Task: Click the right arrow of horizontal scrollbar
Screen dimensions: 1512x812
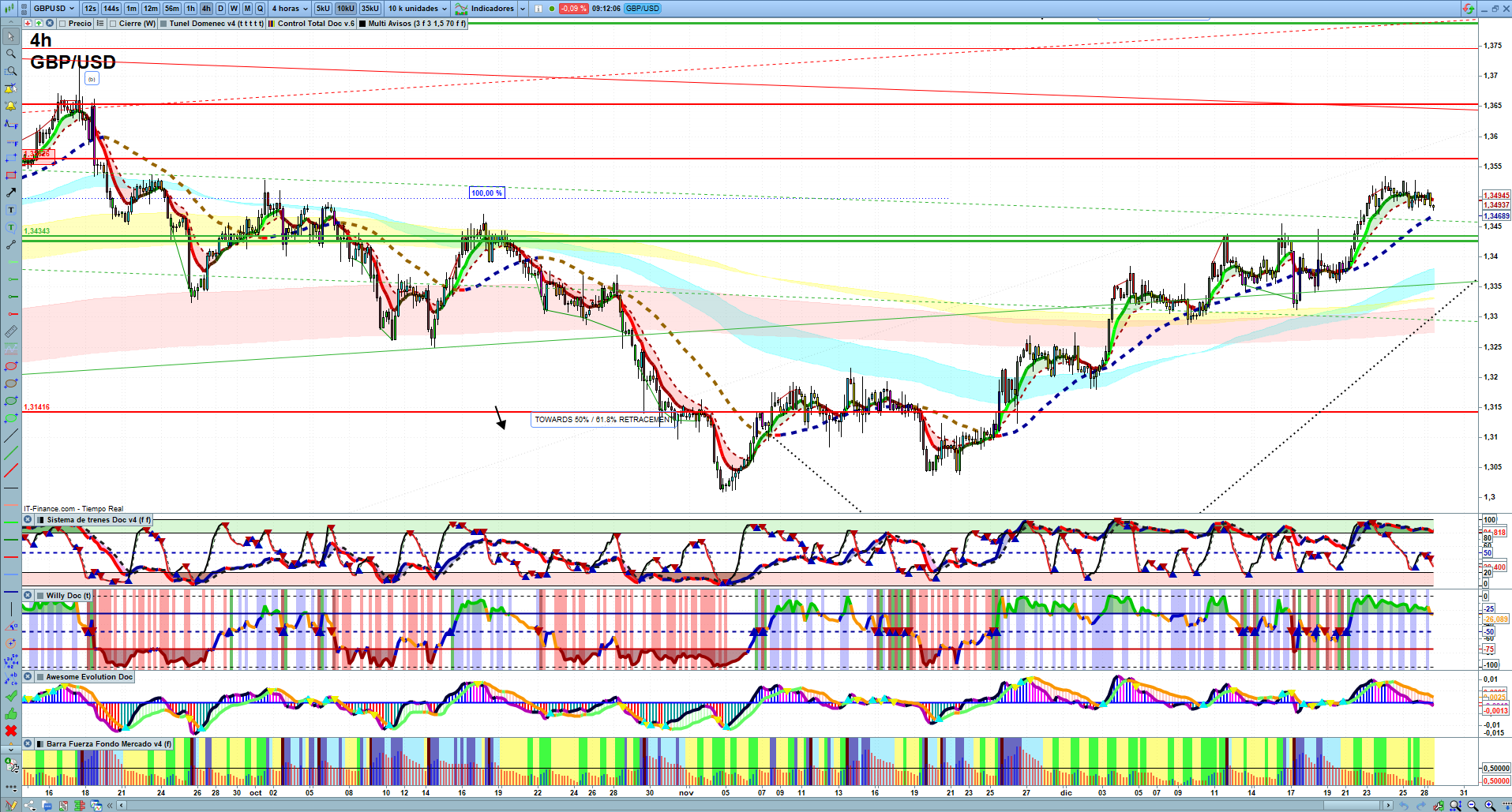Action: point(1389,806)
